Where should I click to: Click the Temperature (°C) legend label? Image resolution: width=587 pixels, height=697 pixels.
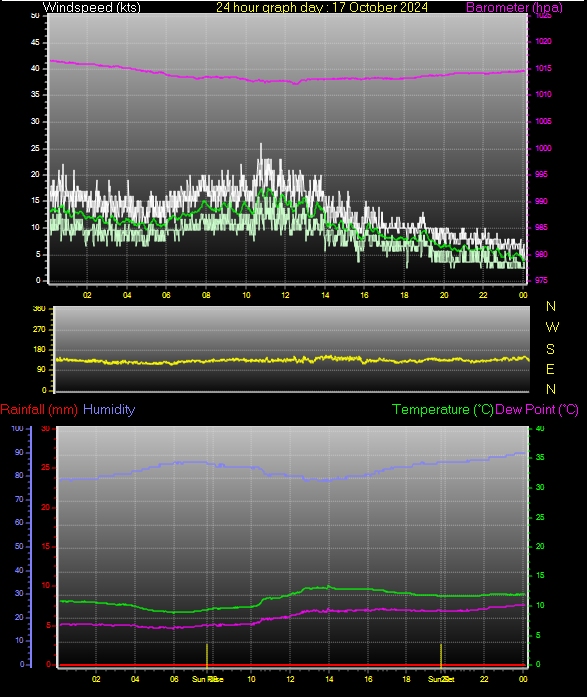click(x=443, y=409)
